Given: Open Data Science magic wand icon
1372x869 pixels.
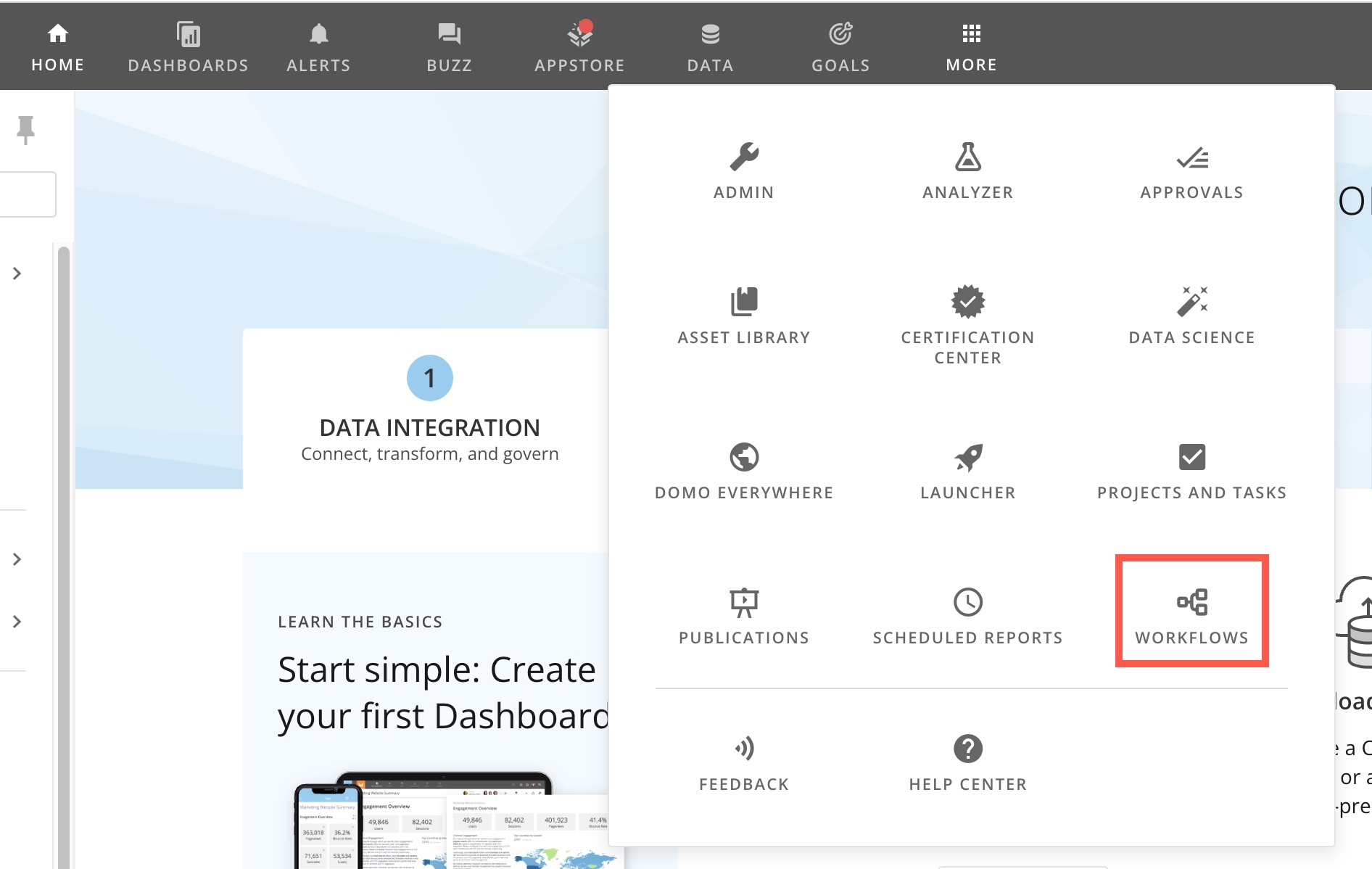Looking at the screenshot, I should (1191, 302).
